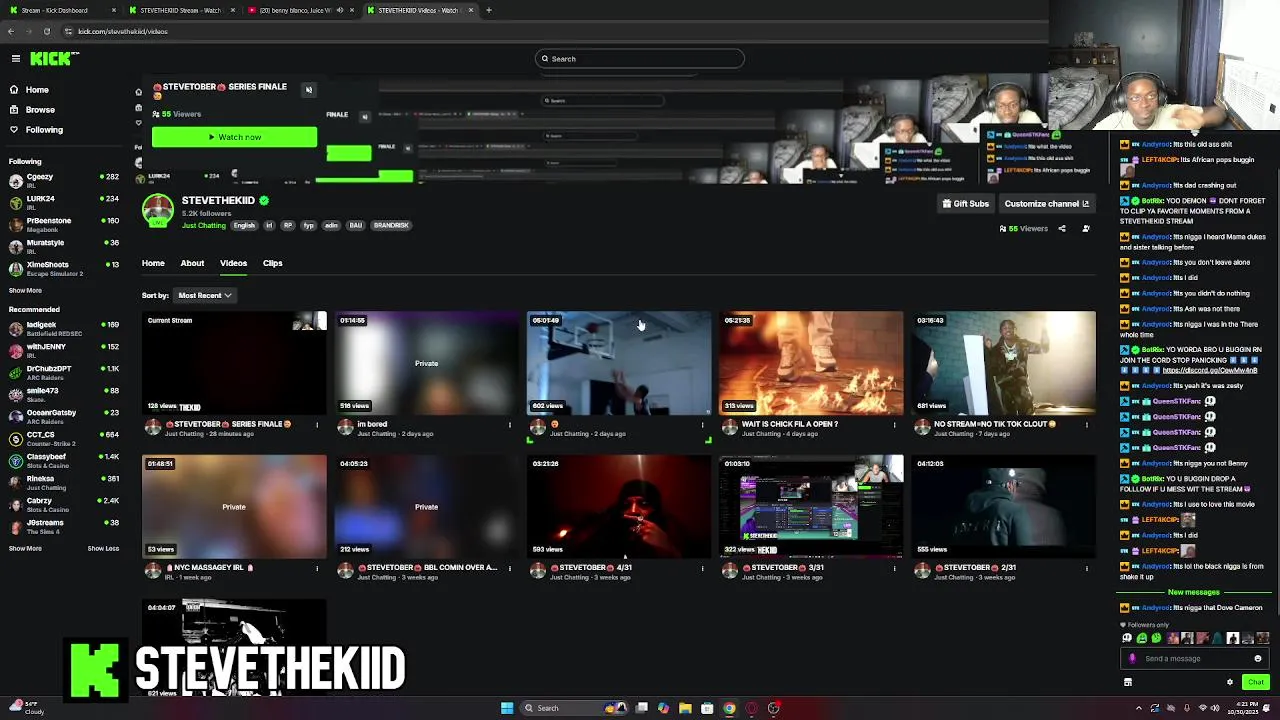Open the Windows Start menu

[507, 708]
